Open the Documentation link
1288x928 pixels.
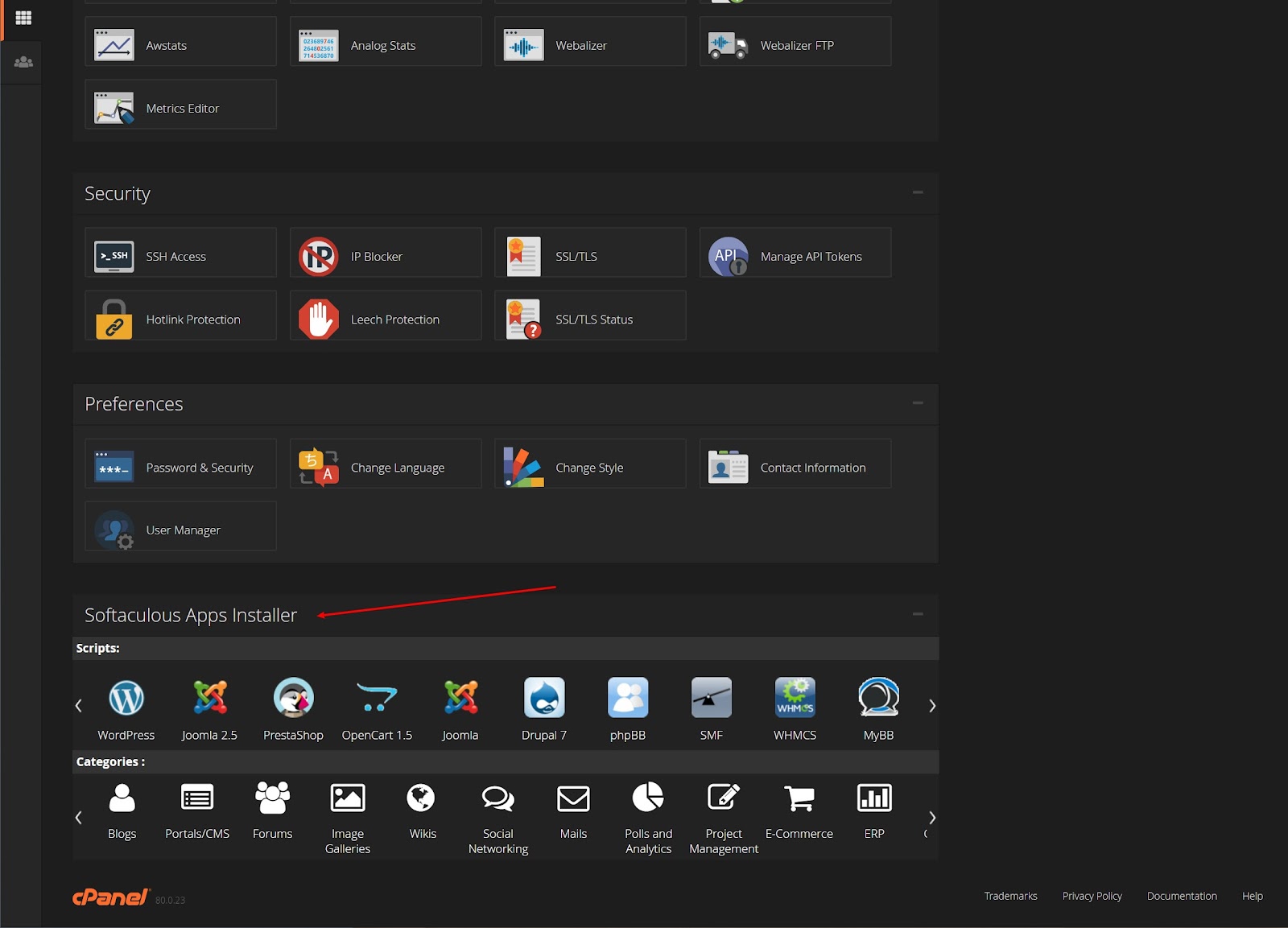point(1182,896)
